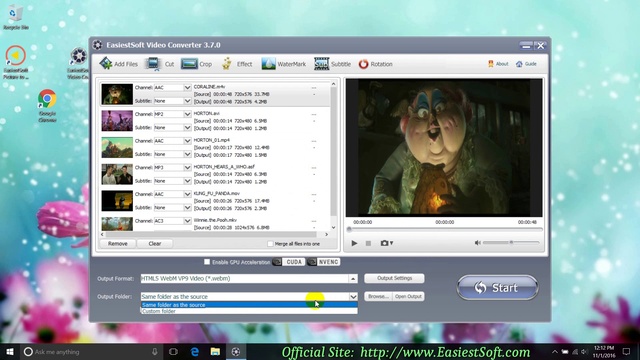
Task: Expand Channel dropdown for CORALINE.m4v
Action: tap(187, 87)
